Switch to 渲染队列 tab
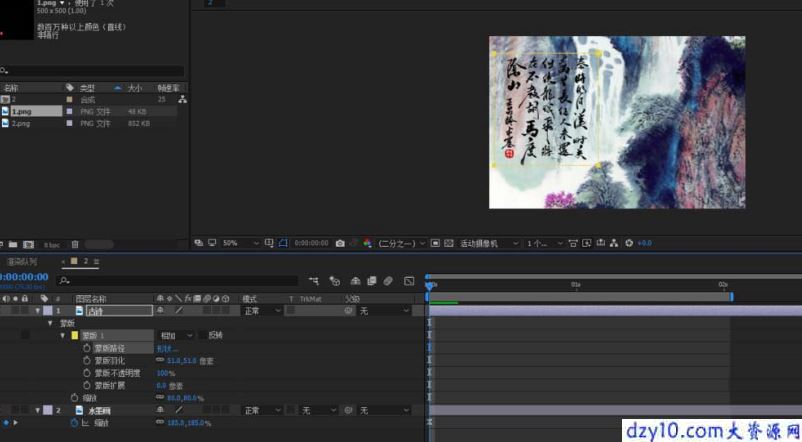 tap(21, 262)
